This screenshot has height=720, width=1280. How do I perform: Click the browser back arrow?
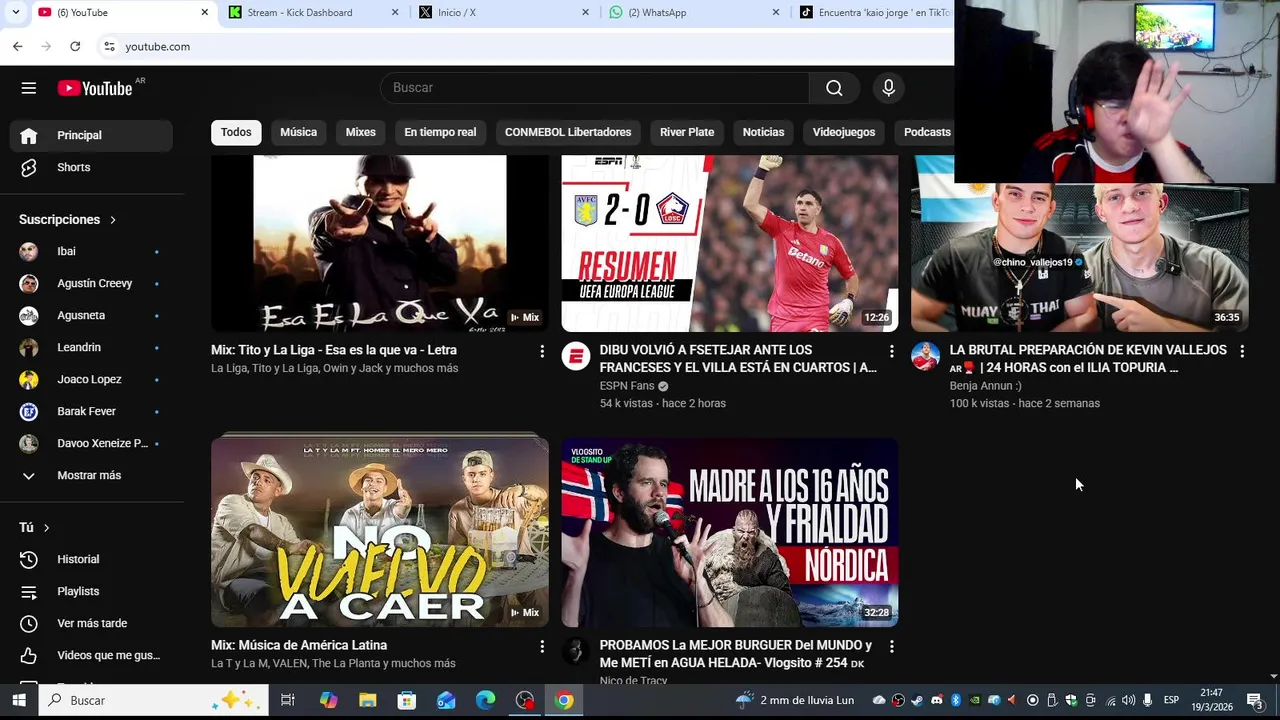tap(18, 46)
